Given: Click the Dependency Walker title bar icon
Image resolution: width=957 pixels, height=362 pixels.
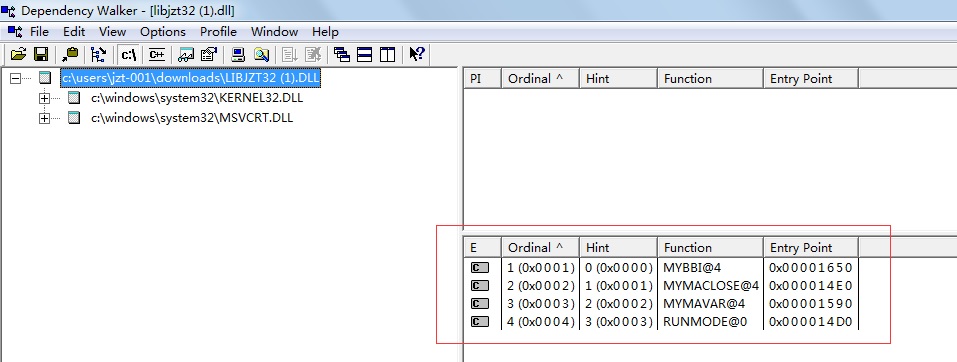Looking at the screenshot, I should (x=8, y=10).
